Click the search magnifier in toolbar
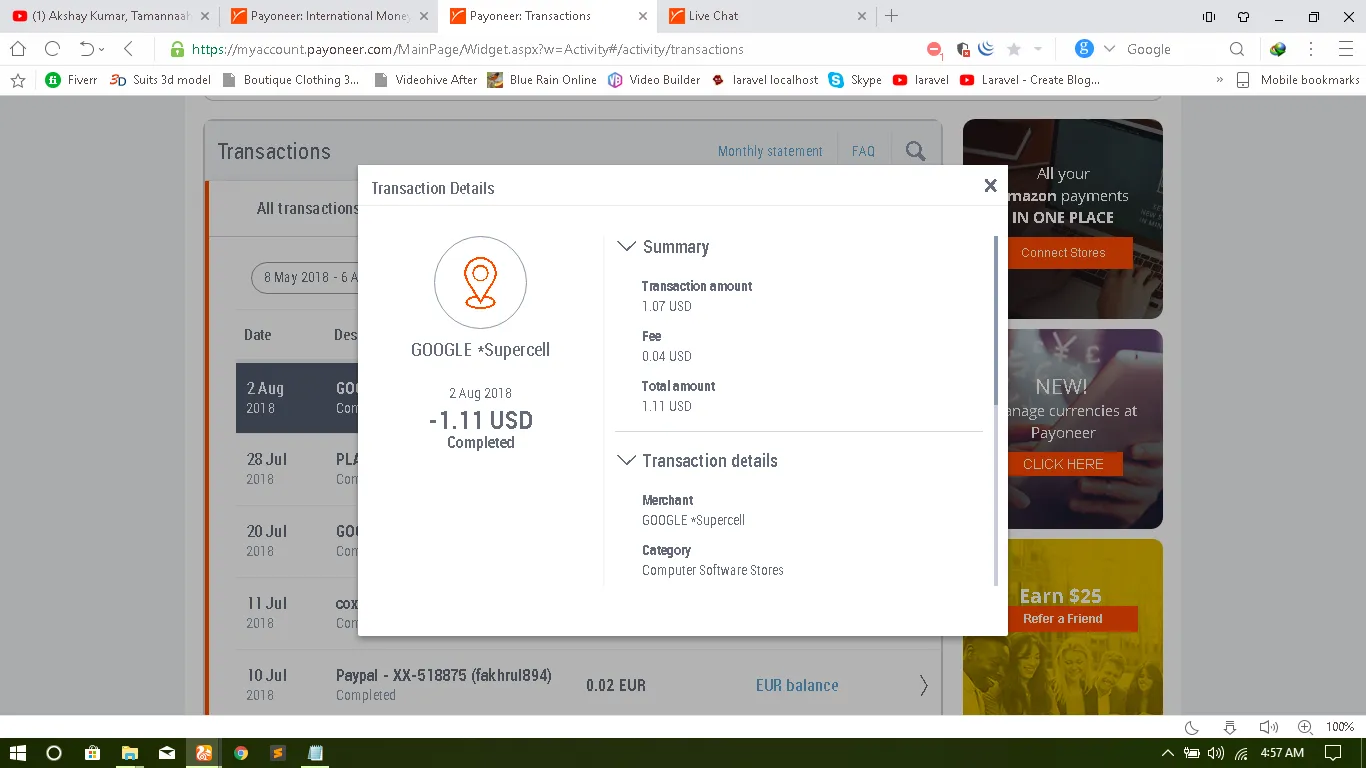 (1237, 49)
